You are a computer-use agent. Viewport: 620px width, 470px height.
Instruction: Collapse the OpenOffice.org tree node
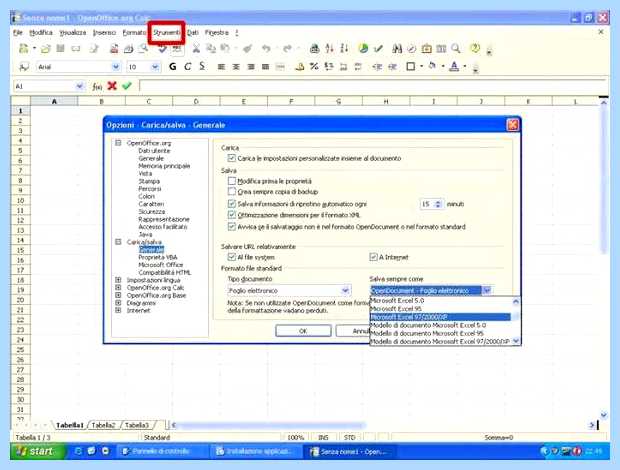point(118,143)
